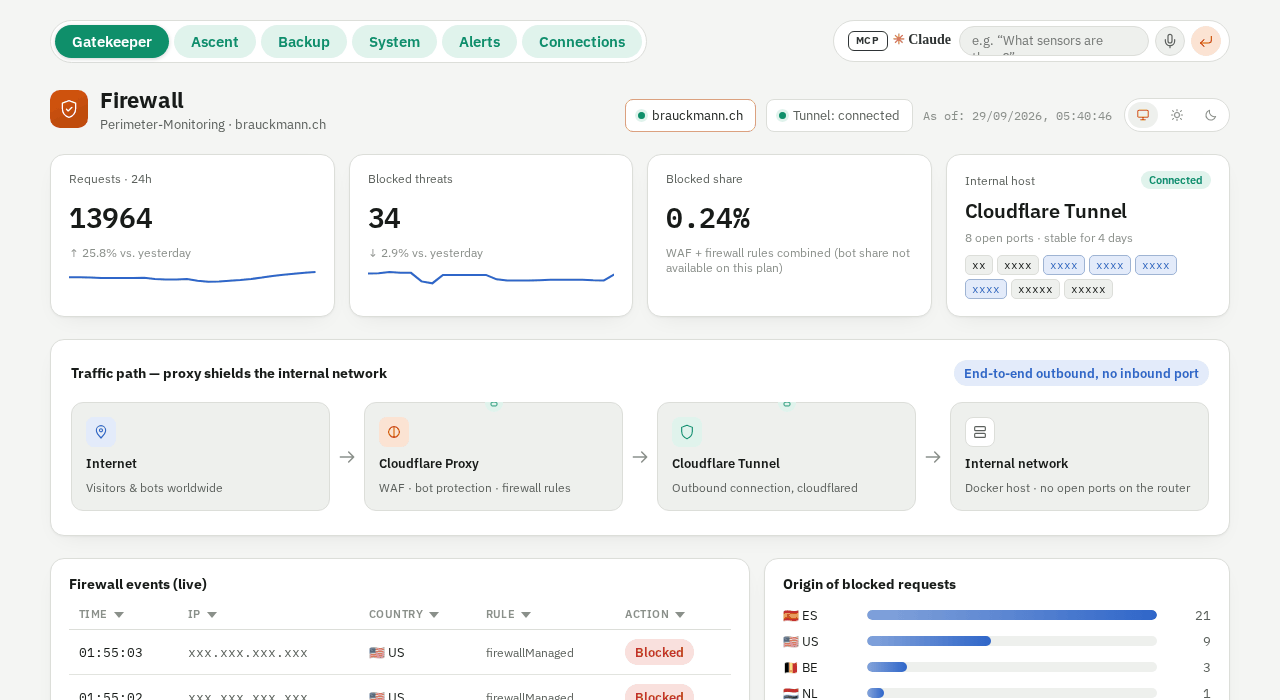Sort firewall events by RULE column
The width and height of the screenshot is (1280, 700).
[x=508, y=614]
